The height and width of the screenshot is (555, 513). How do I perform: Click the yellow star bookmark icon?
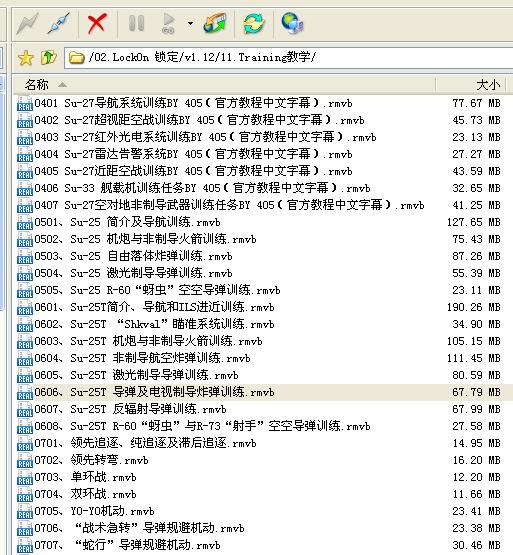pyautogui.click(x=26, y=58)
